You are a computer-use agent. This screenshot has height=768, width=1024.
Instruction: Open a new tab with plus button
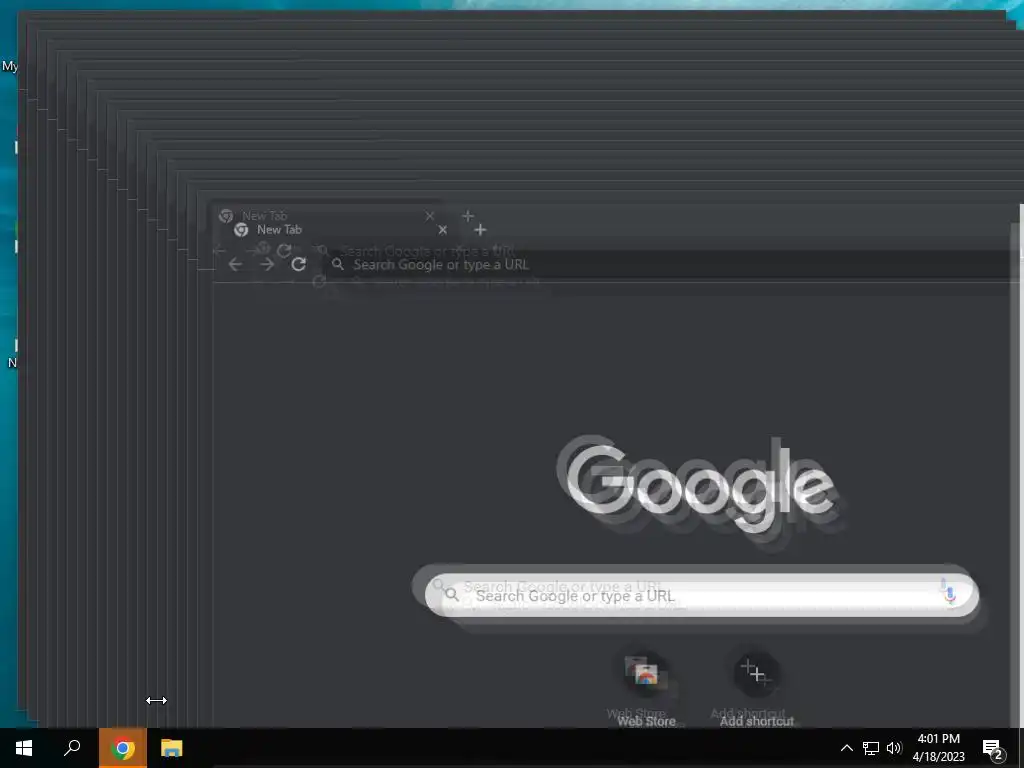(480, 230)
